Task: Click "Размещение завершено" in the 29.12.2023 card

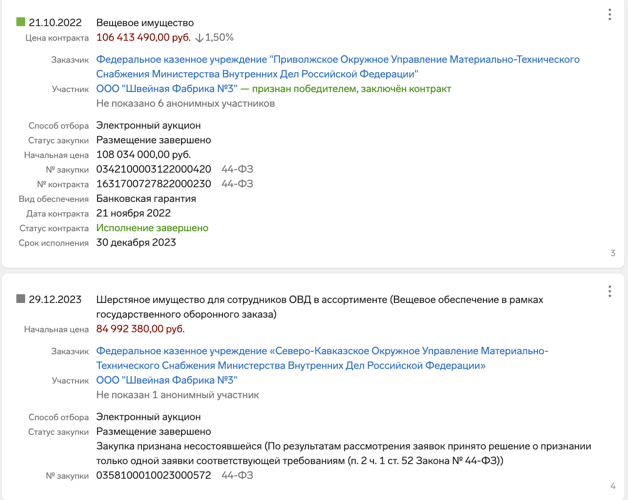Action: point(153,431)
